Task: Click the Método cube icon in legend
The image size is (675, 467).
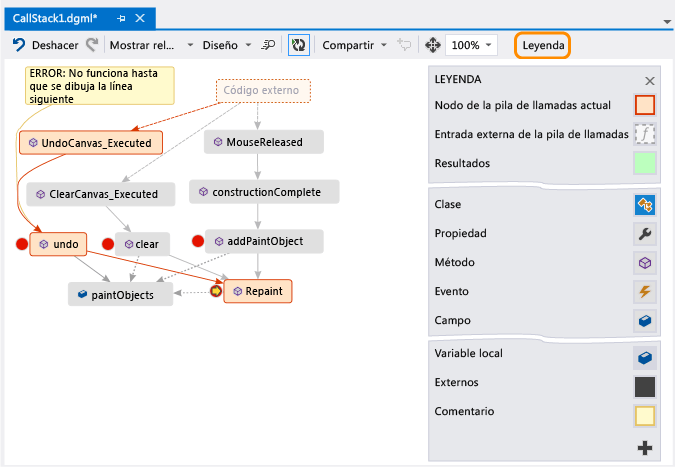Action: click(645, 263)
